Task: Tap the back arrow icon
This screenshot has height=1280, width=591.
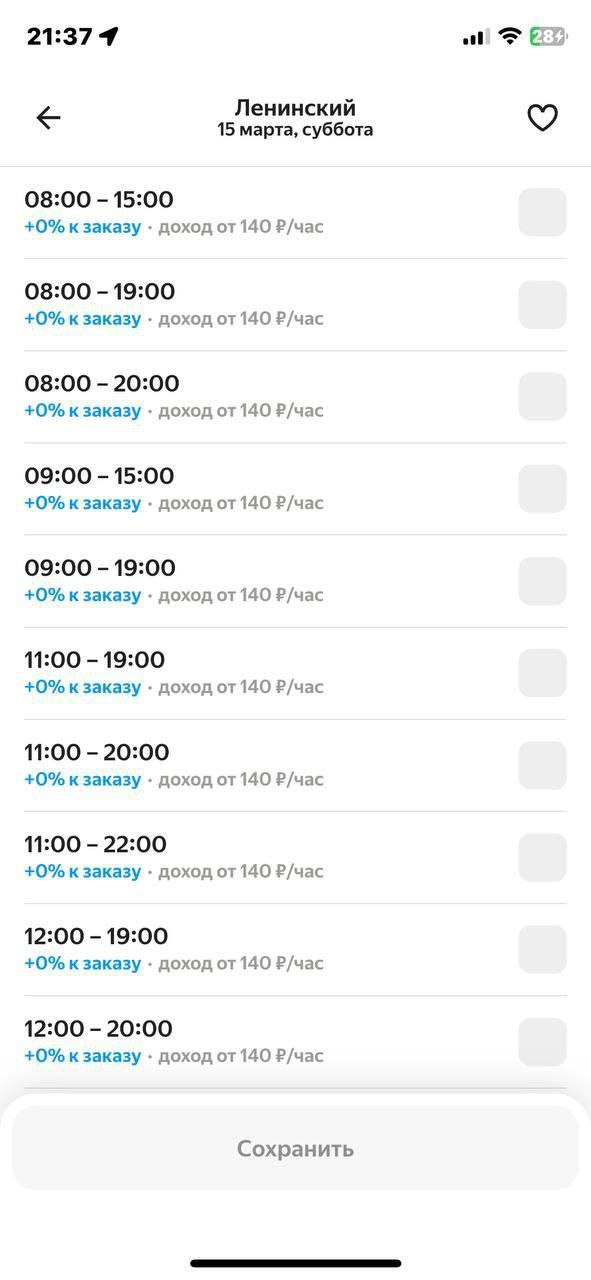Action: tap(48, 118)
